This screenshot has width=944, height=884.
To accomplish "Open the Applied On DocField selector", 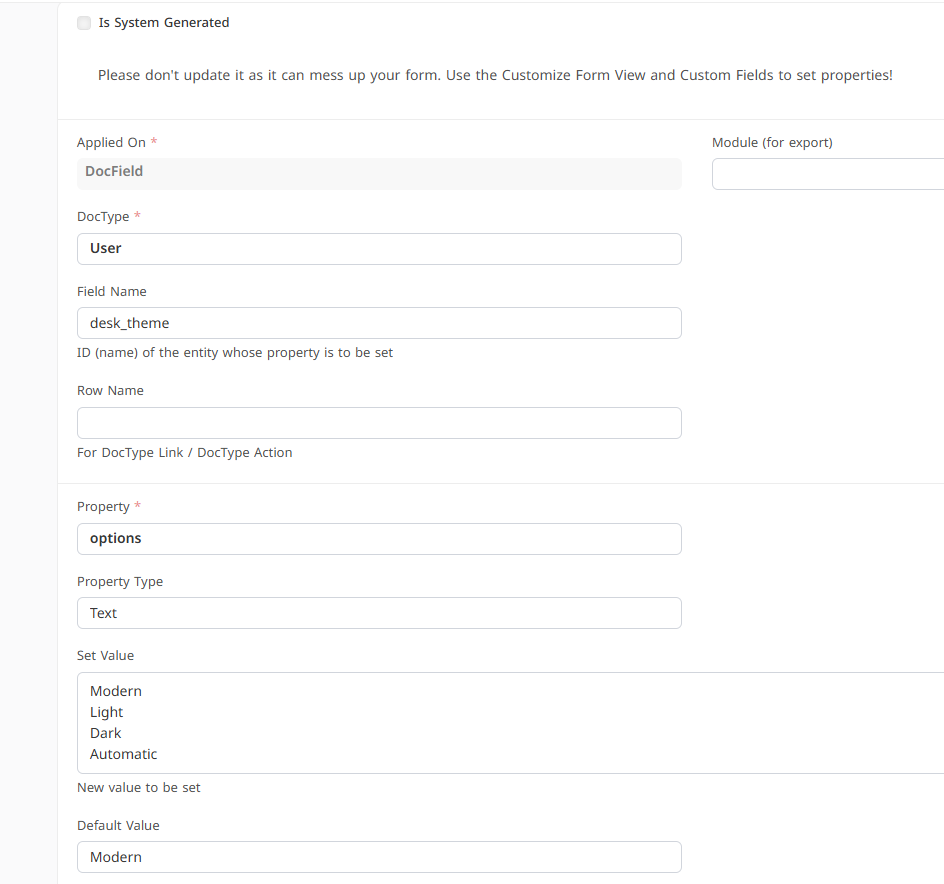I will 379,173.
